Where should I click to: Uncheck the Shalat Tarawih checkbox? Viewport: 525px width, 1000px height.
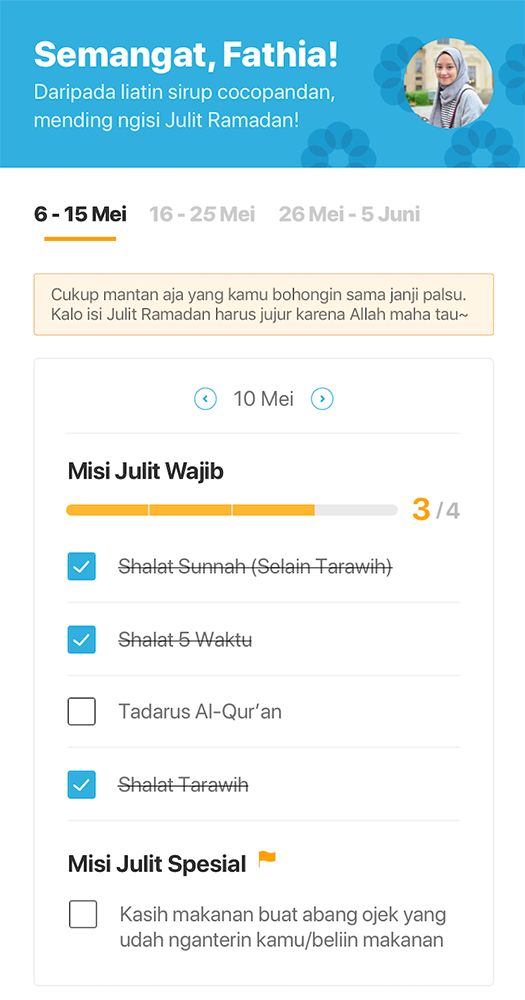click(x=82, y=784)
